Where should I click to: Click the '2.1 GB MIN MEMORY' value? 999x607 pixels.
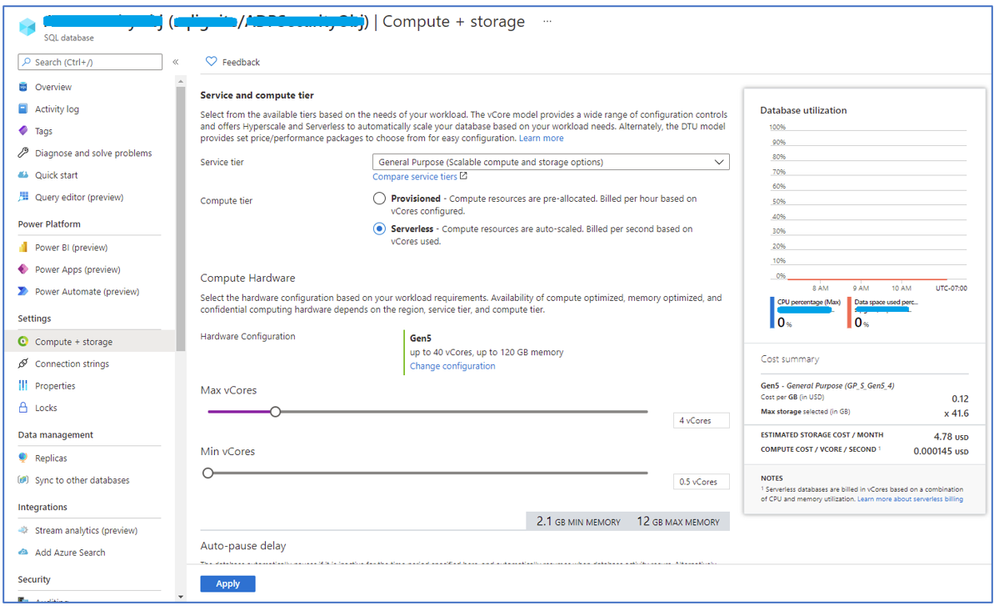578,522
